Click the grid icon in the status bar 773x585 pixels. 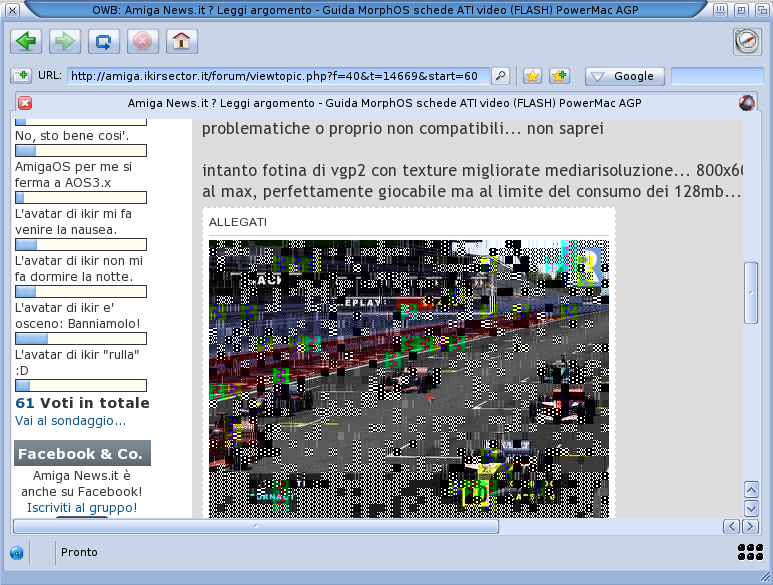pyautogui.click(x=750, y=552)
